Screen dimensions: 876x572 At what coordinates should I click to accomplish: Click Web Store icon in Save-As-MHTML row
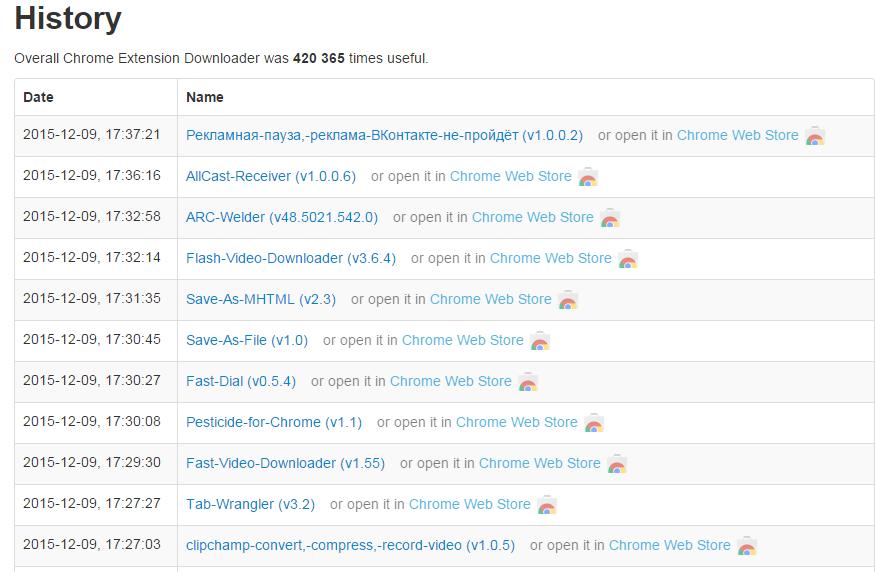(568, 300)
